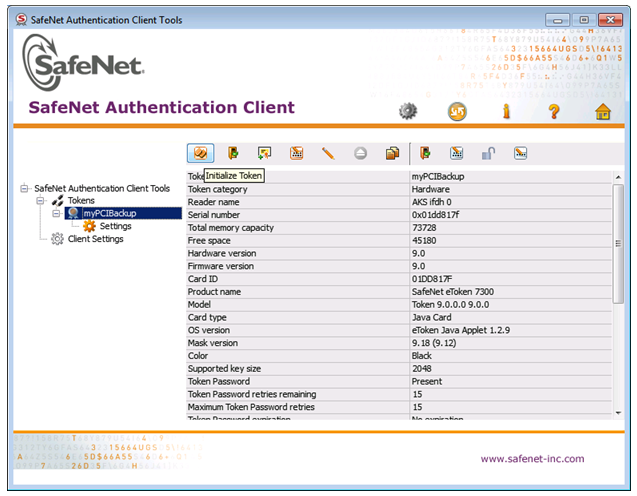Click the gray eject-style round toolbar icon
This screenshot has height=496, width=637.
pyautogui.click(x=361, y=153)
